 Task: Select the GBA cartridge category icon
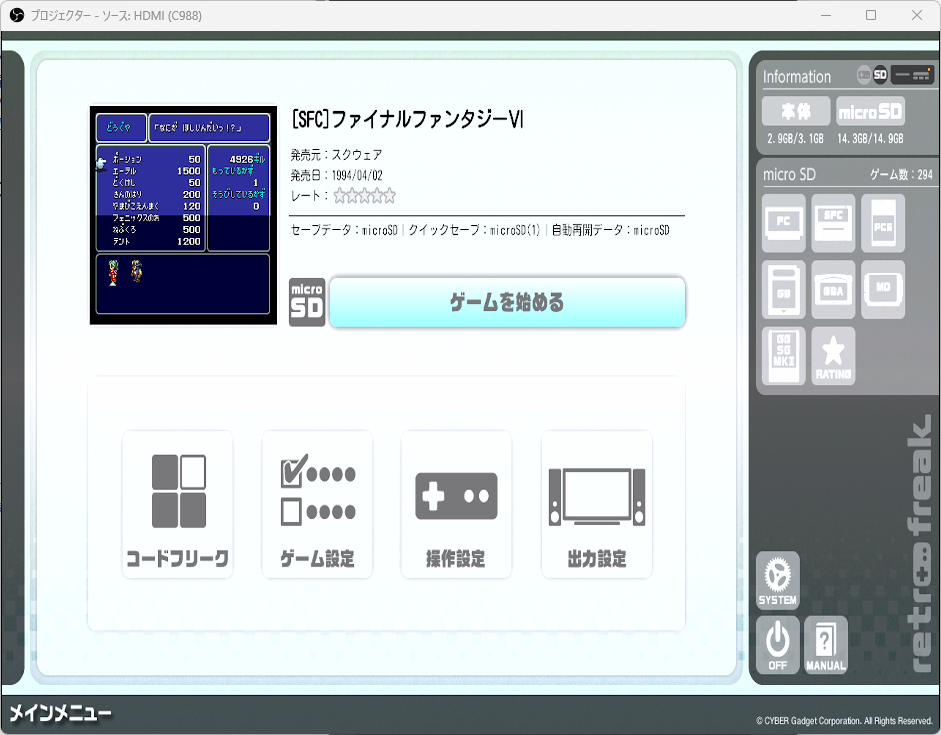[x=833, y=289]
